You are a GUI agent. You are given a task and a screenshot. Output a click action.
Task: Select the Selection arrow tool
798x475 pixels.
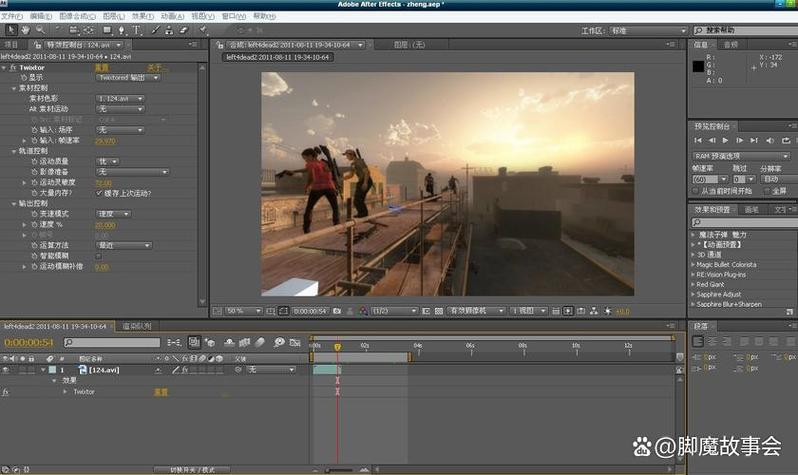click(11, 31)
